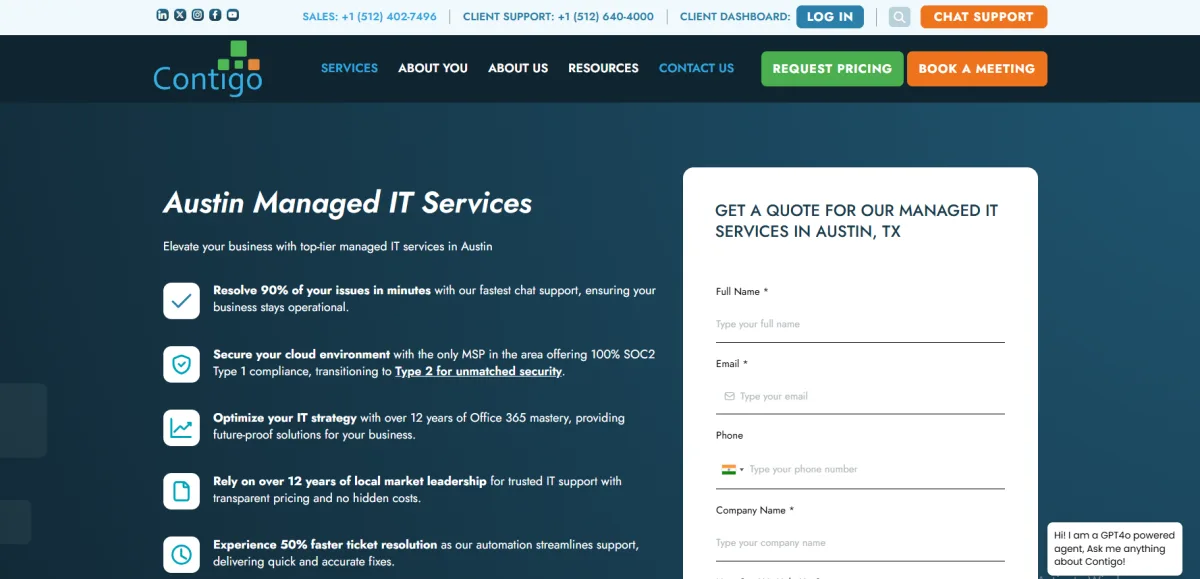The image size is (1200, 579).
Task: Follow the Type 2 for unmatched security link
Action: pyautogui.click(x=478, y=371)
